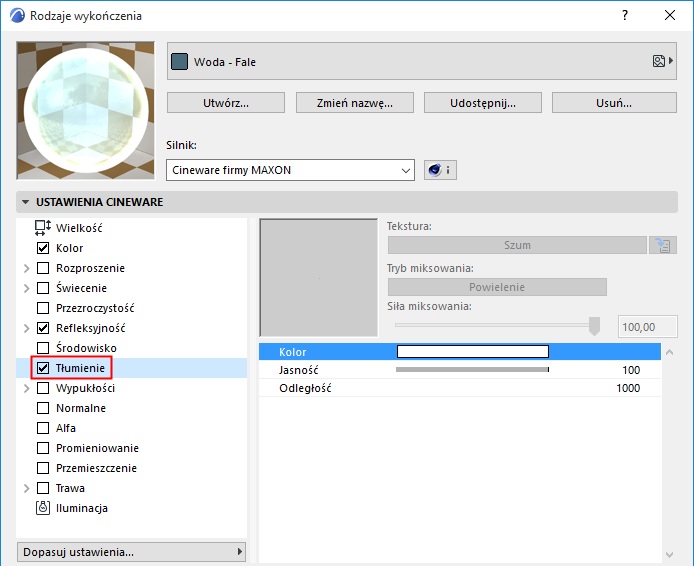Screen dimensions: 694x566
Task: Click the Woda - Fale color square icon
Action: 179,62
